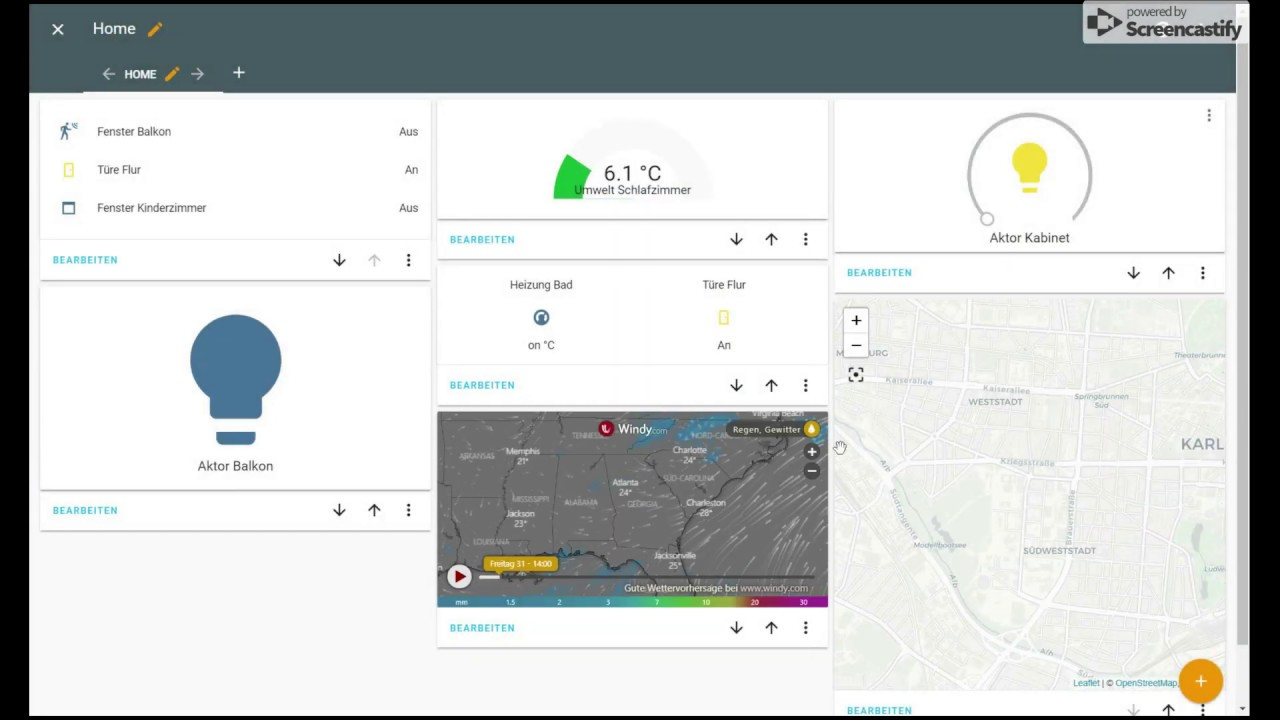Open the more-info menu on Aktor Kabinet light

point(1208,116)
